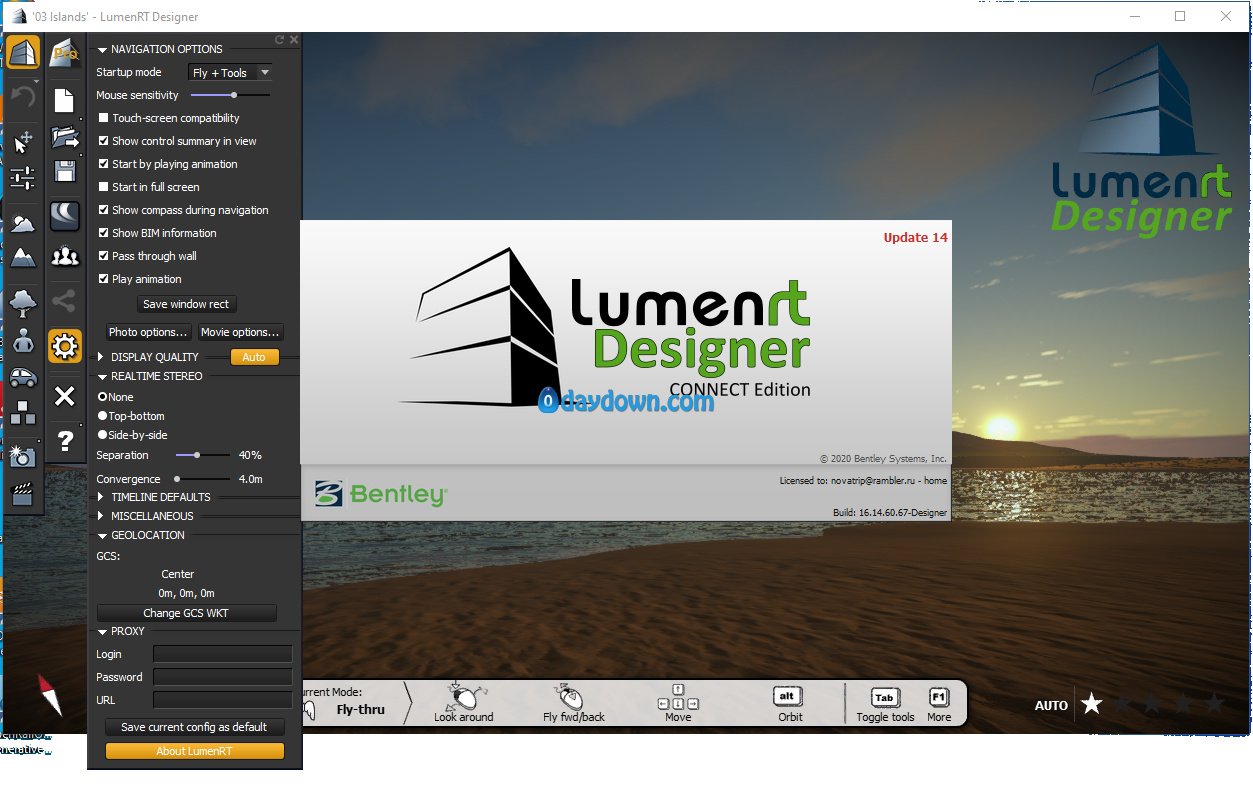The image size is (1253, 801).
Task: Collapse the PROXY section
Action: point(102,632)
